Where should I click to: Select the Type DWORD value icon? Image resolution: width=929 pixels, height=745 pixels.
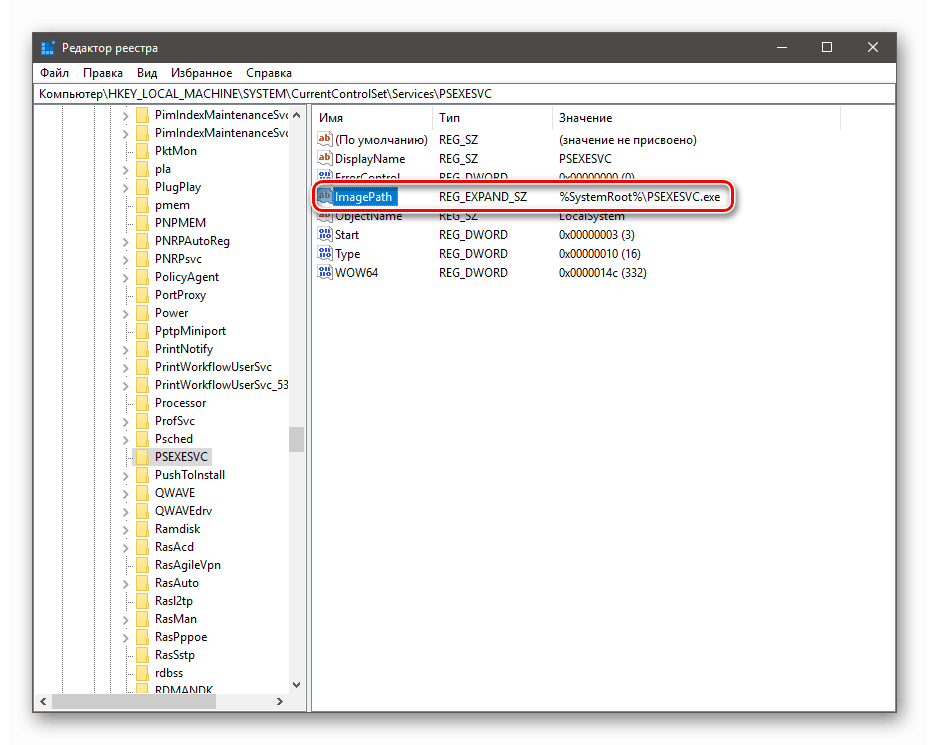[x=325, y=254]
